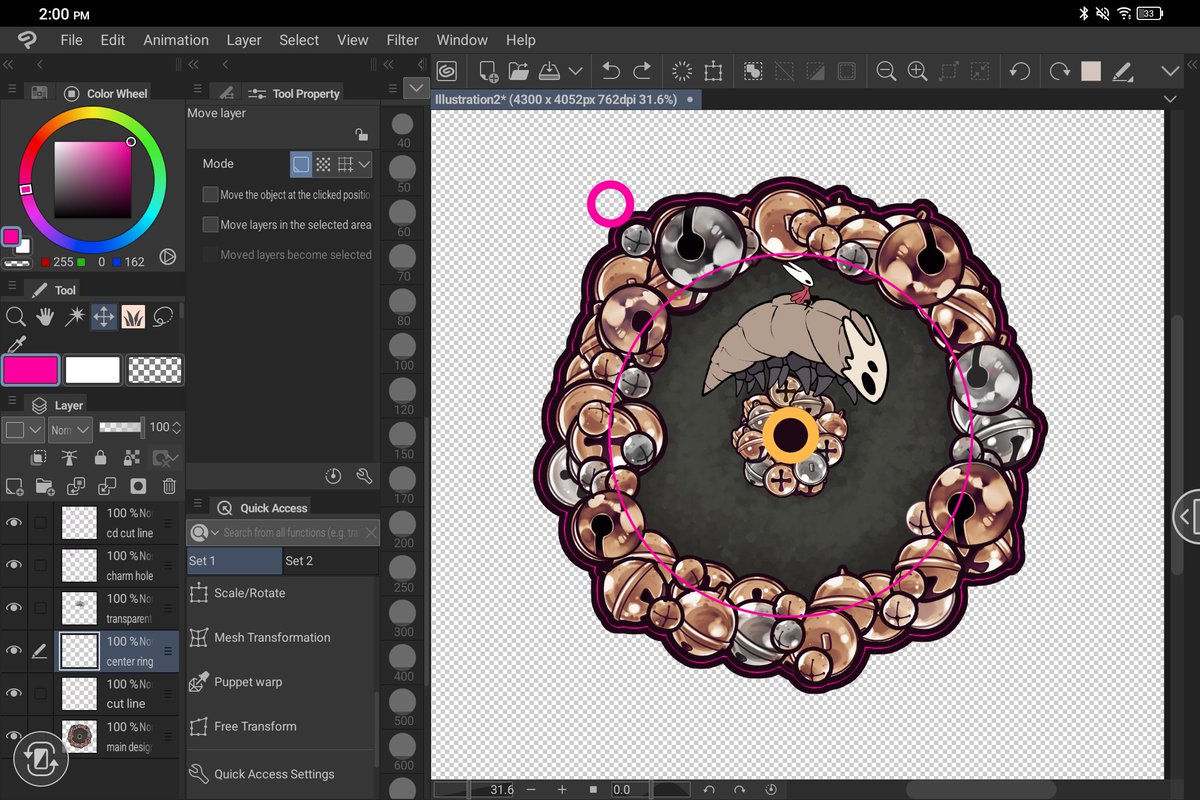Zoom in using the magnifier plus icon
Viewport: 1200px width, 800px height.
click(917, 71)
